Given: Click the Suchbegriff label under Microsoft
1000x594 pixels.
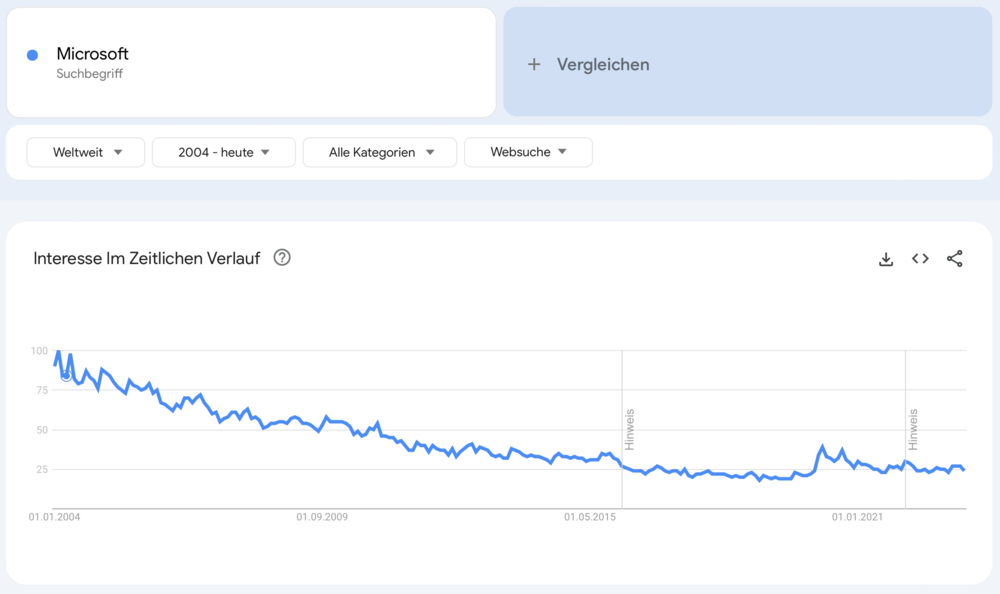Looking at the screenshot, I should (90, 74).
